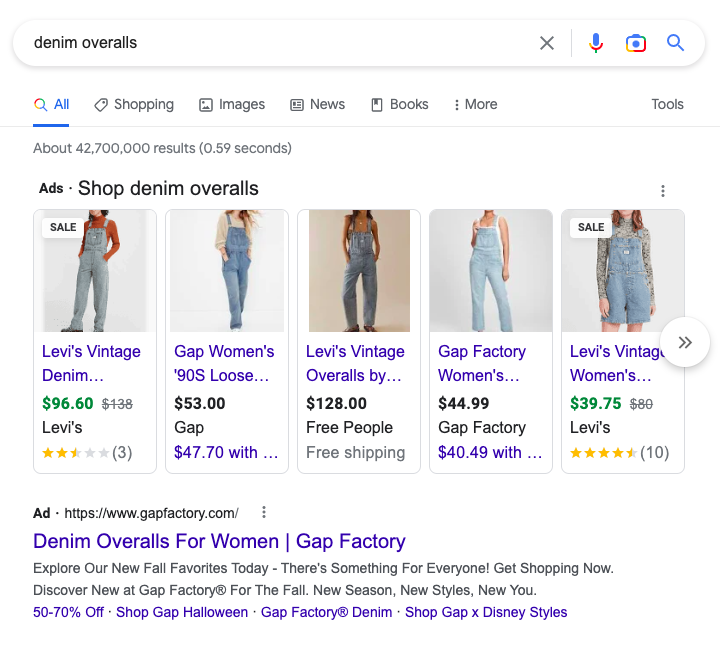This screenshot has width=720, height=652.
Task: Open Denim Overalls For Women Gap Factory link
Action: [x=219, y=542]
